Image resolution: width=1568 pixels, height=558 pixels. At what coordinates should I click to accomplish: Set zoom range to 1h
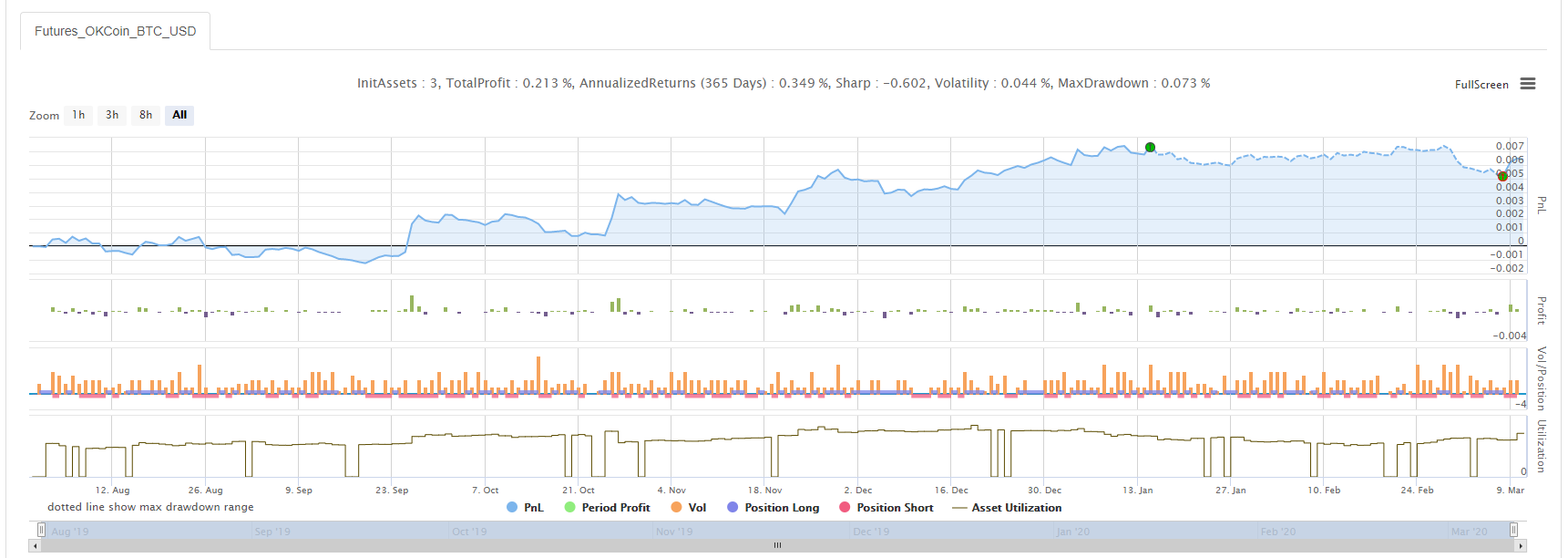point(78,115)
